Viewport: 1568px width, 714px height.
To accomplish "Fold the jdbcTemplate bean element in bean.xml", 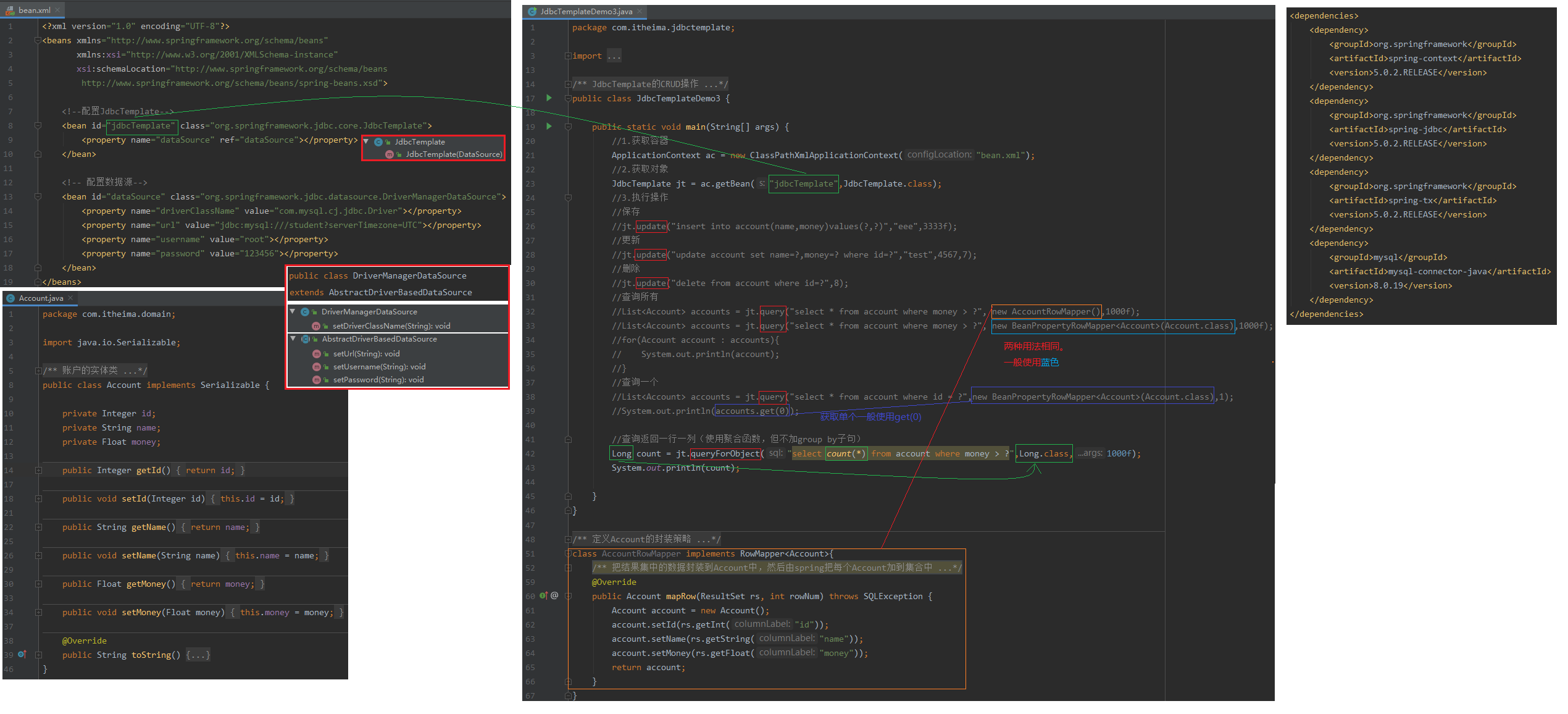I will (x=38, y=126).
